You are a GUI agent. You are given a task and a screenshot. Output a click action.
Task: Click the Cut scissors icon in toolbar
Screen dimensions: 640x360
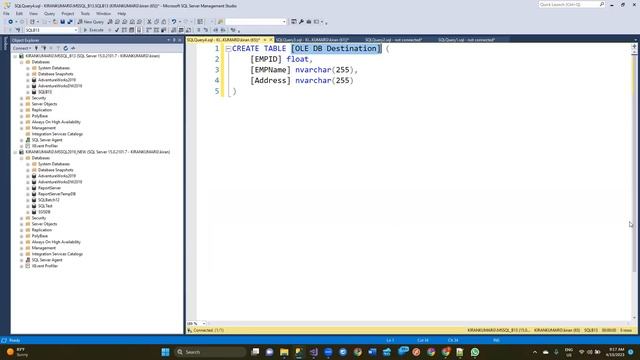149,22
